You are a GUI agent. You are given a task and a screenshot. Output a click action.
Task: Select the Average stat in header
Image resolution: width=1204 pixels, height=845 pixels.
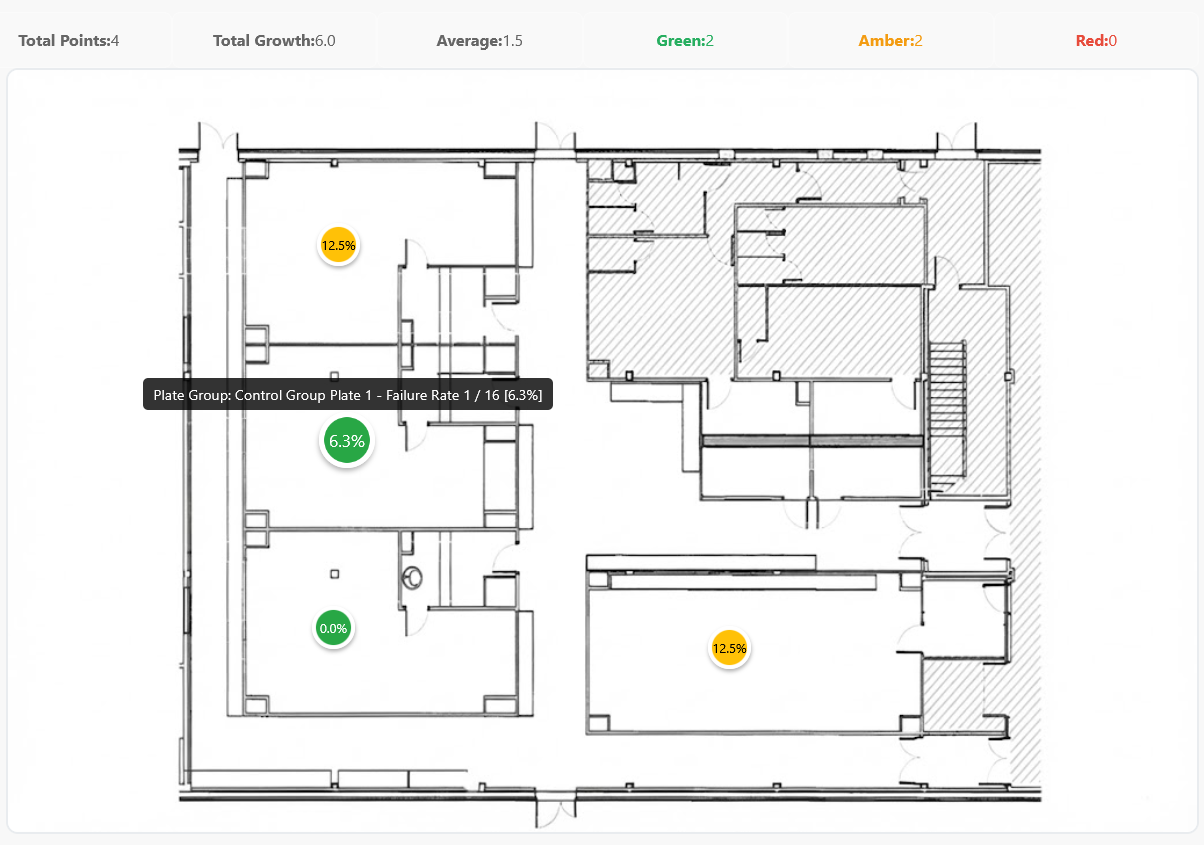[x=479, y=41]
